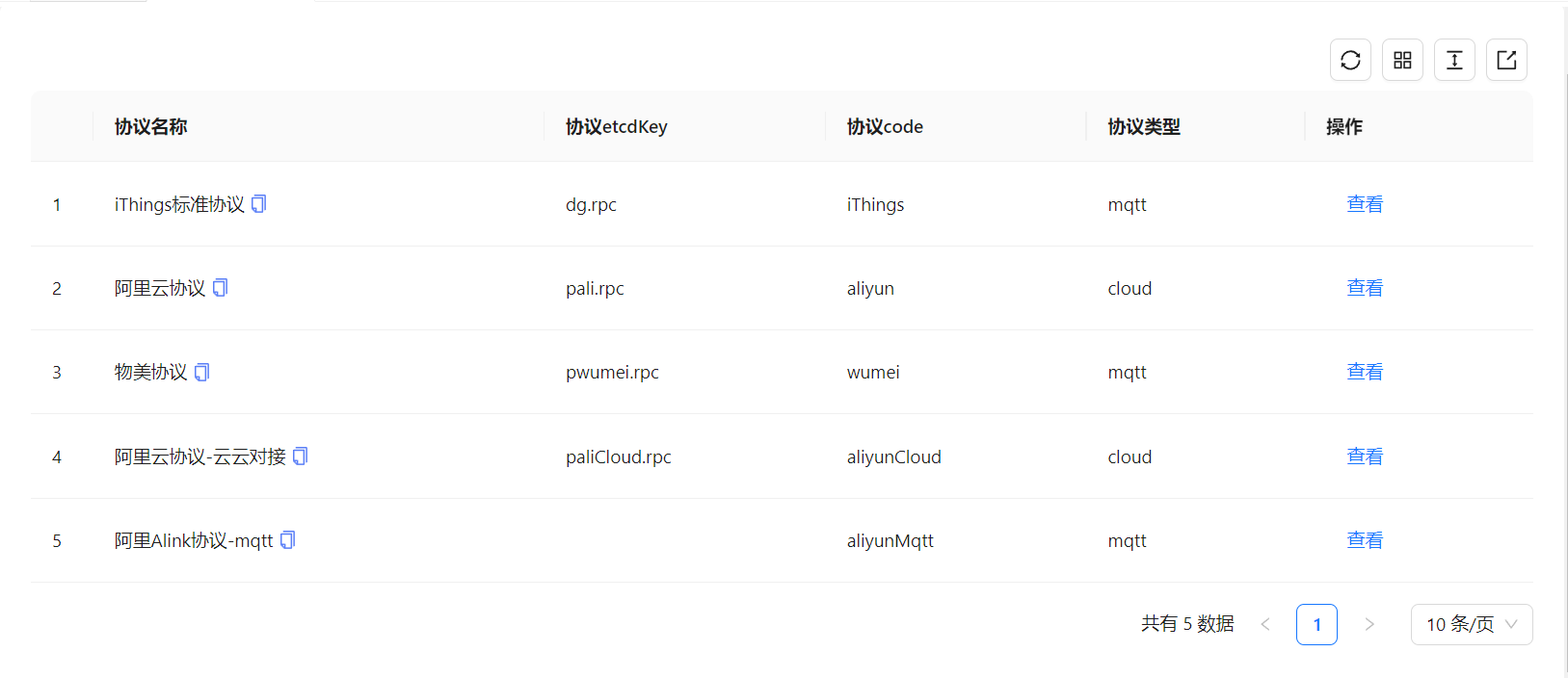Viewport: 1568px width, 678px height.
Task: Click the 协议类型 column header
Action: [1144, 126]
